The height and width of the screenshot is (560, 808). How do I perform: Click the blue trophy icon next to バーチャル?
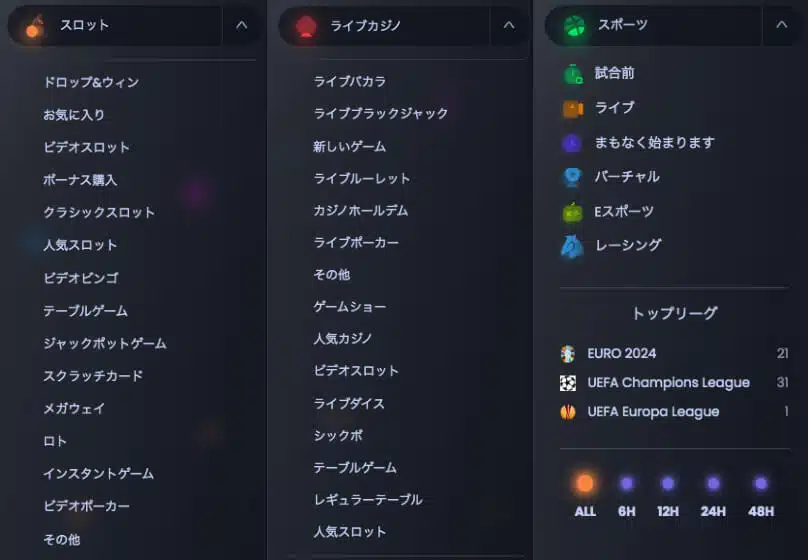572,177
